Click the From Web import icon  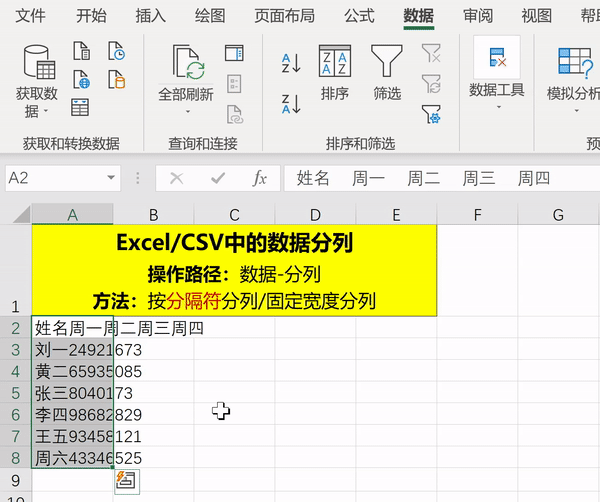click(82, 79)
